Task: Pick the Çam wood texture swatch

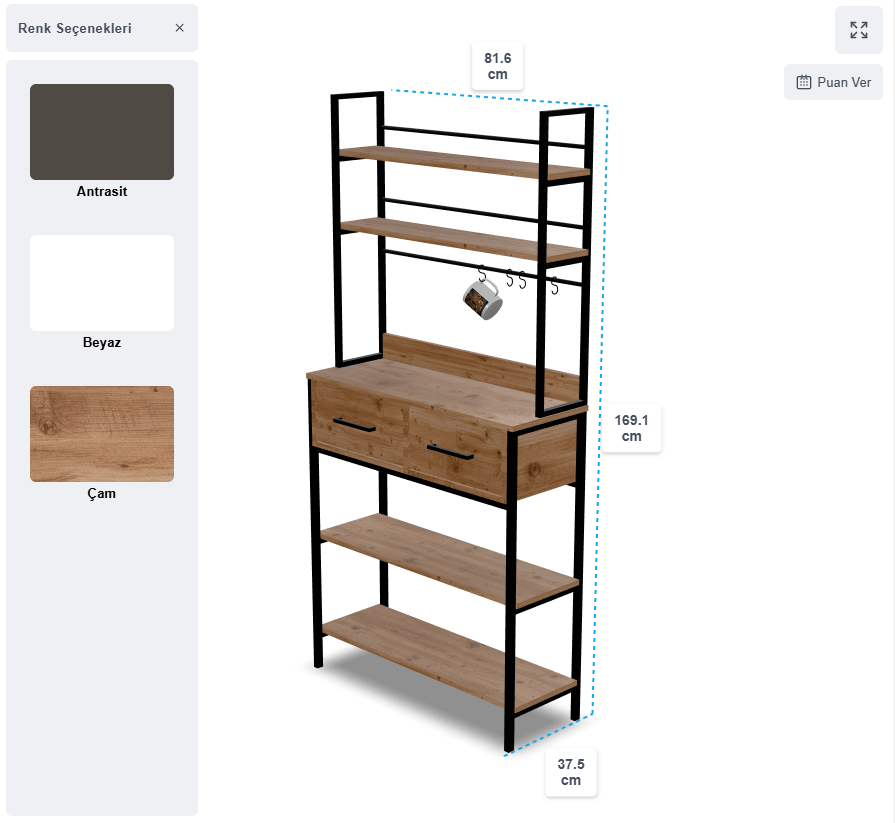Action: (x=102, y=434)
